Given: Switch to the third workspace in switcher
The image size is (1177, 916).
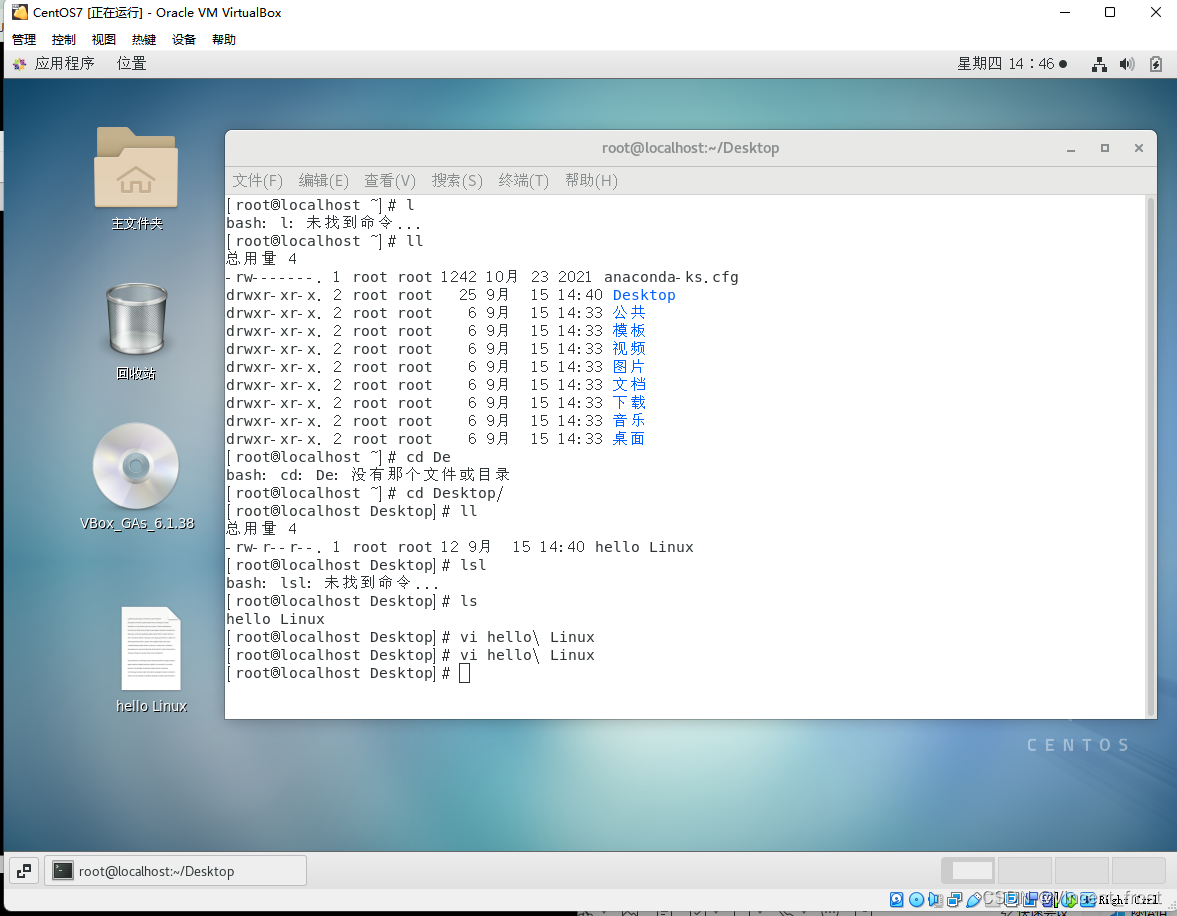Looking at the screenshot, I should pyautogui.click(x=1082, y=871).
